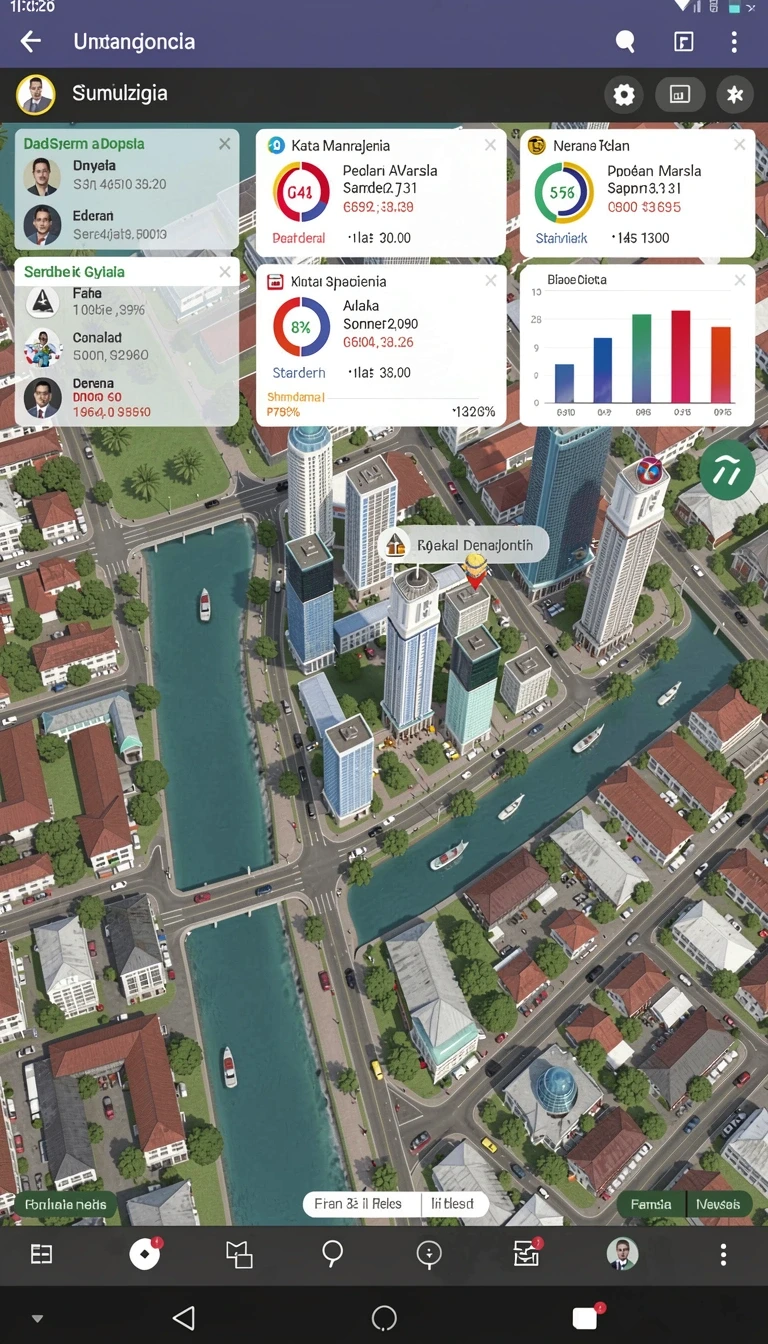Select the Ederan person row

[127, 225]
